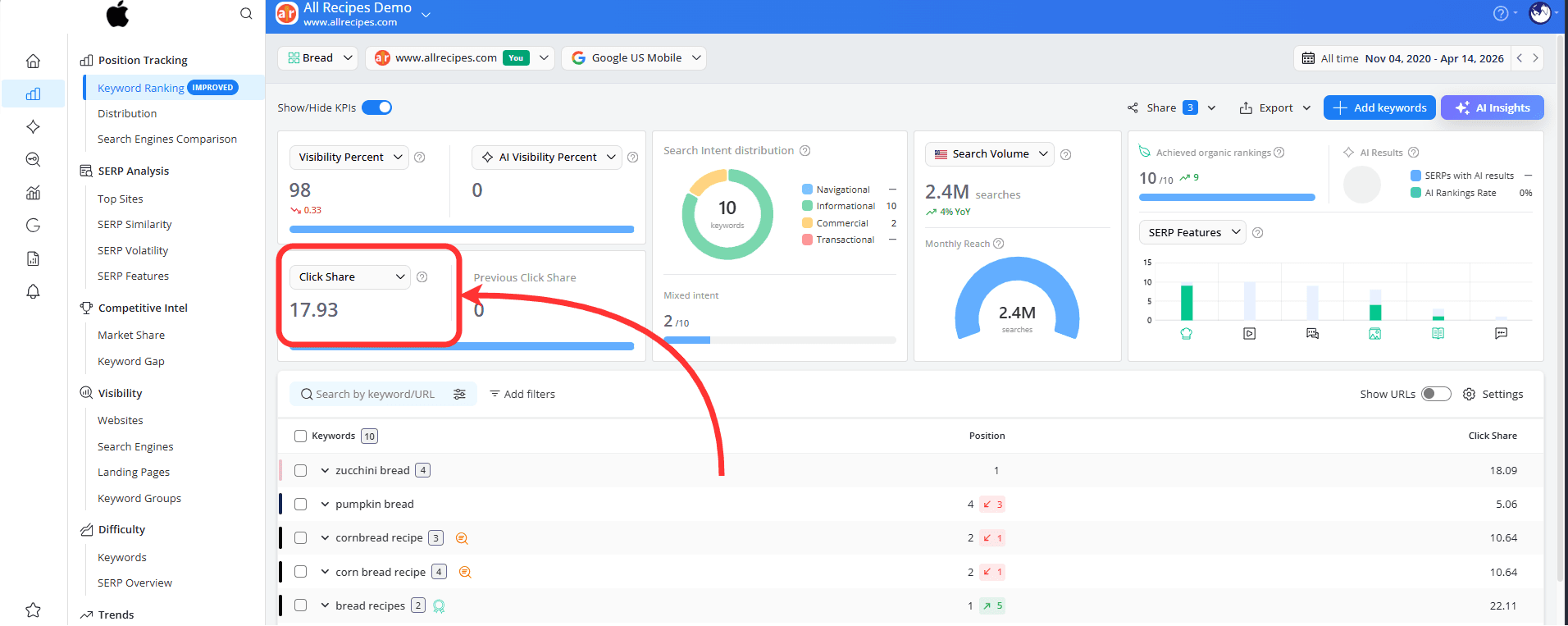Screen dimensions: 1568x626
Task: Open the All time date range picker
Action: [1403, 58]
